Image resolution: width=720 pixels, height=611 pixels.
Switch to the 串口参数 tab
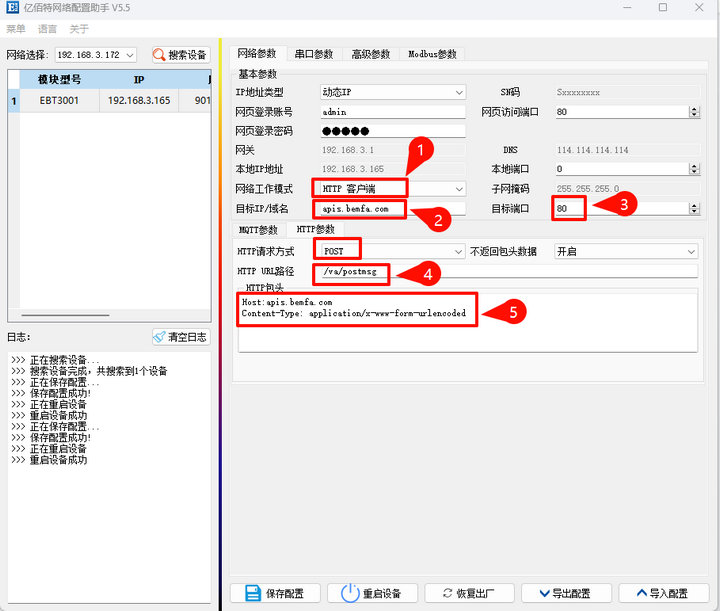314,54
